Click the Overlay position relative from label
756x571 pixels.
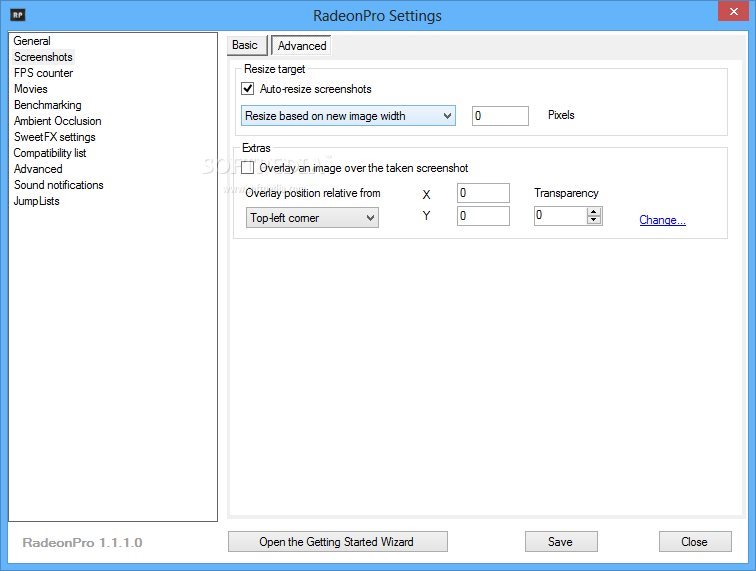(x=312, y=193)
